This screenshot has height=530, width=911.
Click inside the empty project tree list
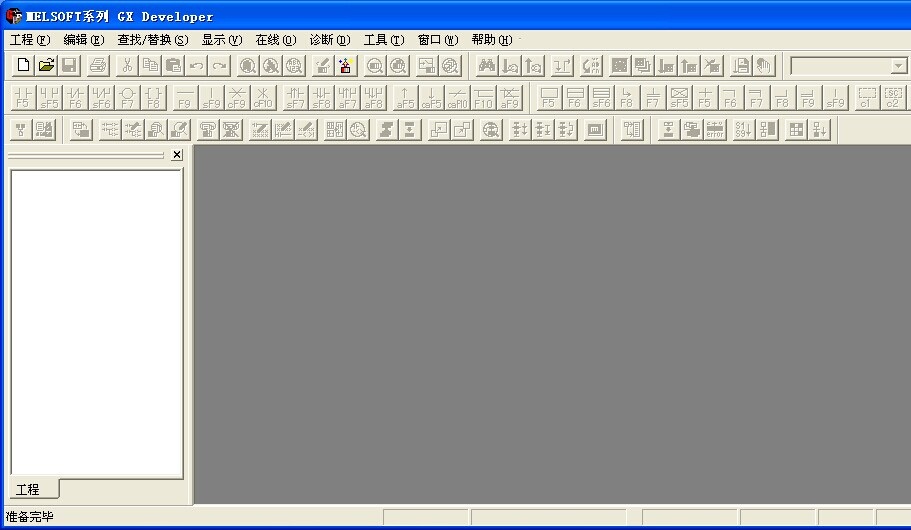click(97, 324)
